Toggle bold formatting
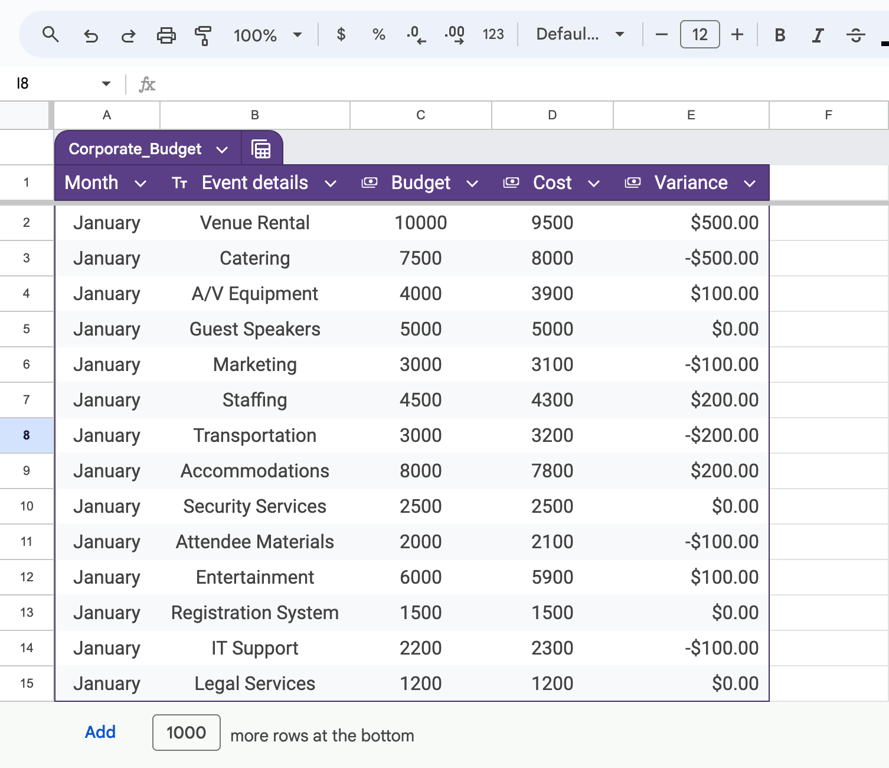 [x=780, y=35]
